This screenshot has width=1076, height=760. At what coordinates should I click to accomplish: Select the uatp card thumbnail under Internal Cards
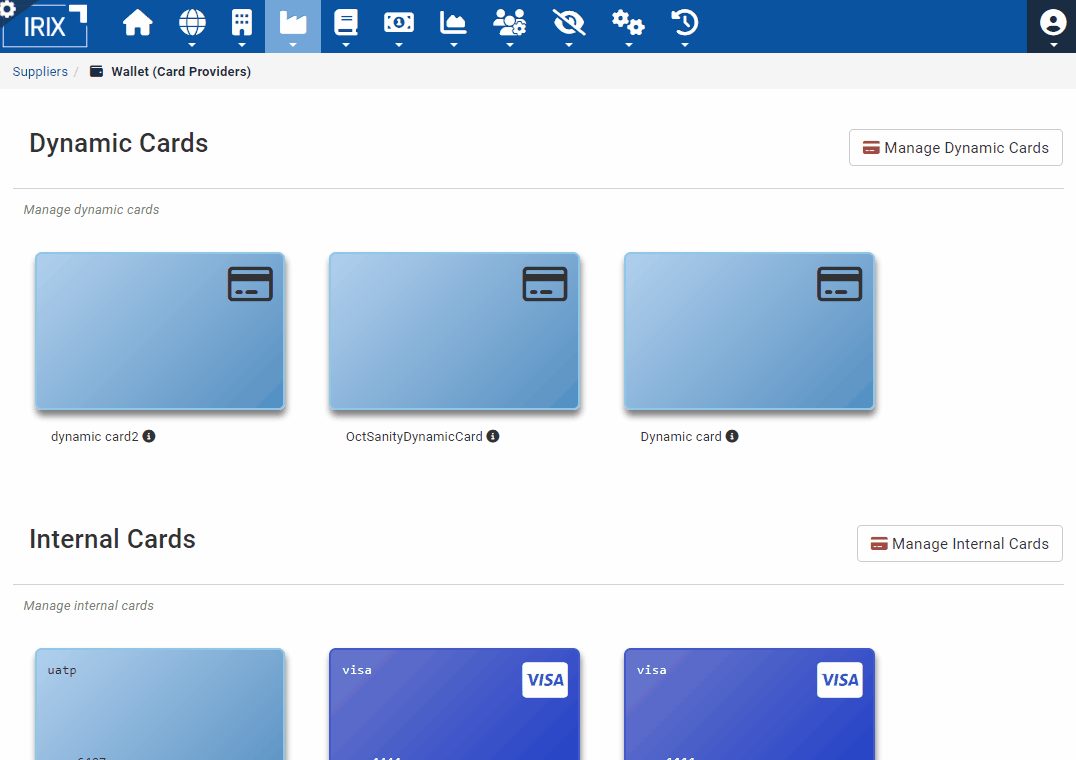pyautogui.click(x=159, y=705)
